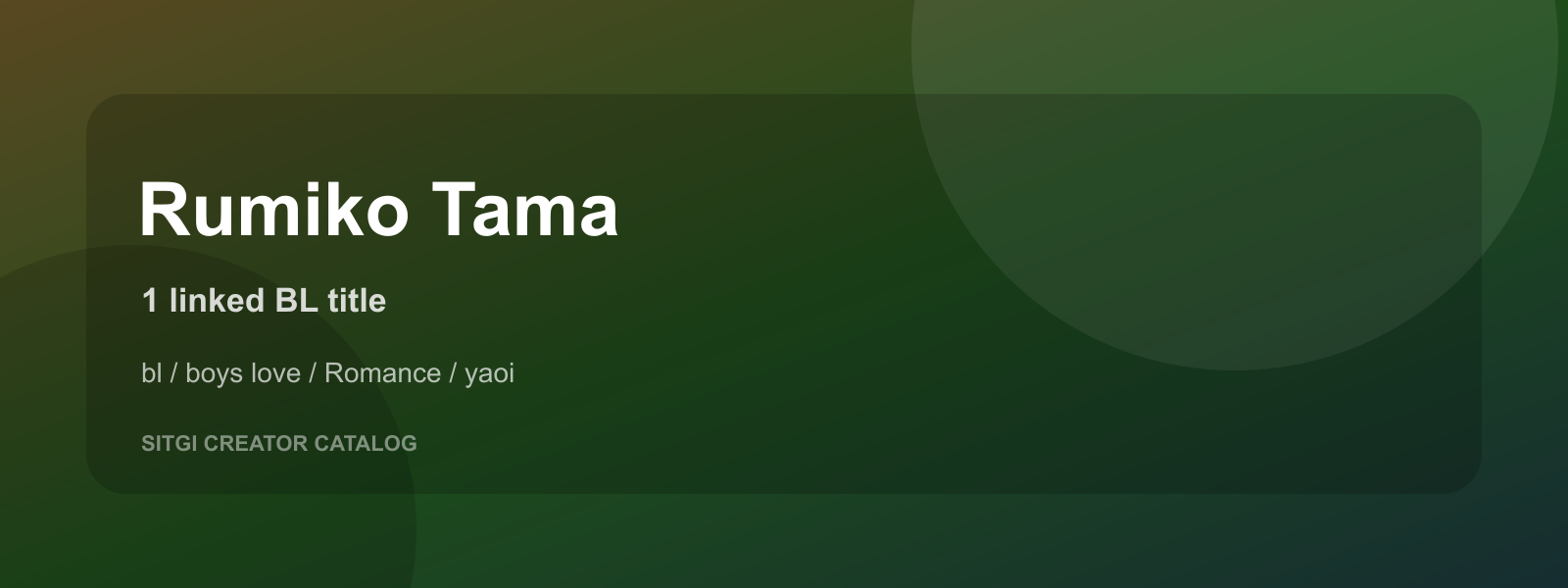Click the slash between 'Romance' and 'yaoi'
1568x588 pixels.
point(453,373)
